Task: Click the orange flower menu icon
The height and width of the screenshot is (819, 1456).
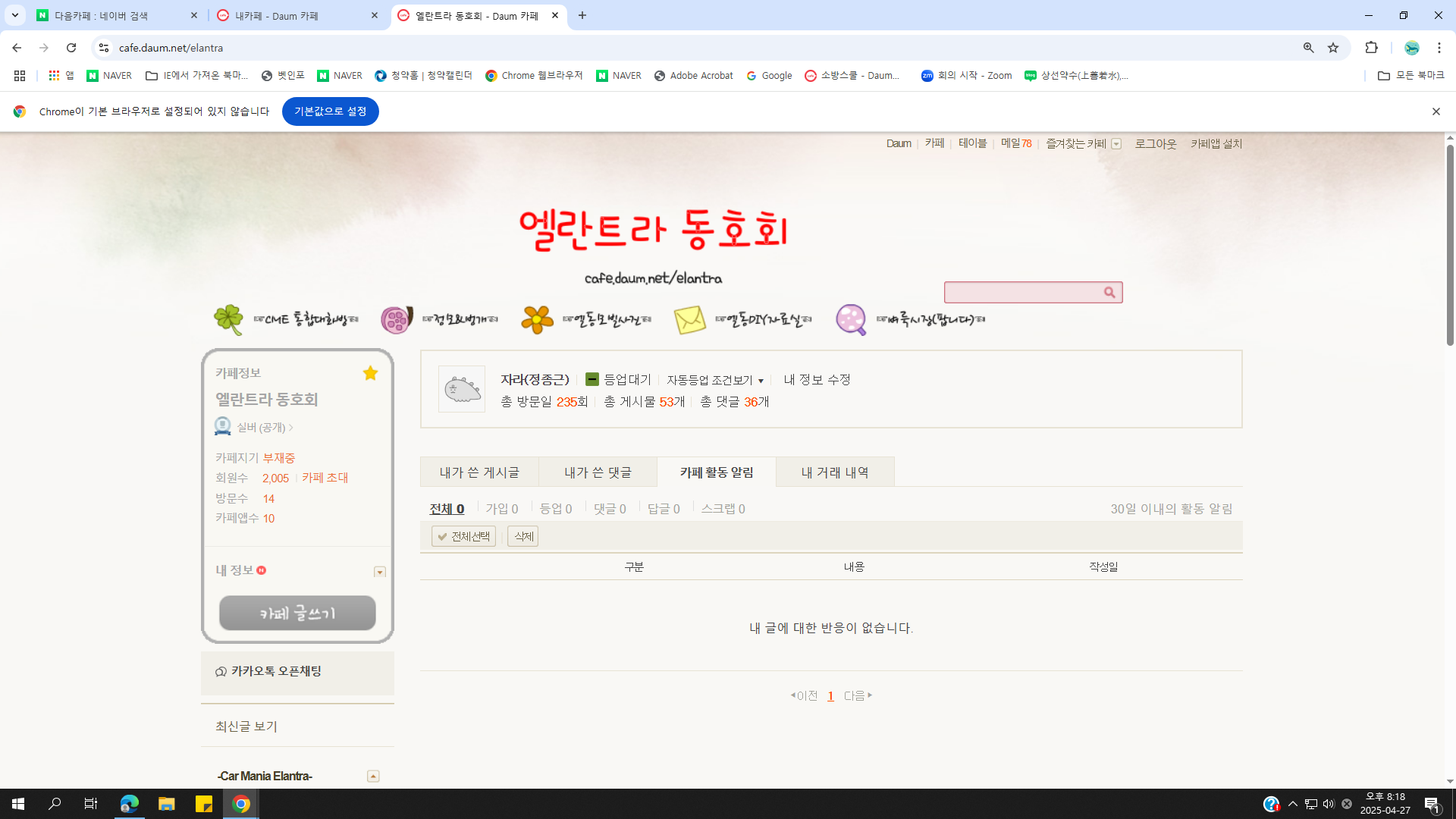Action: tap(537, 320)
